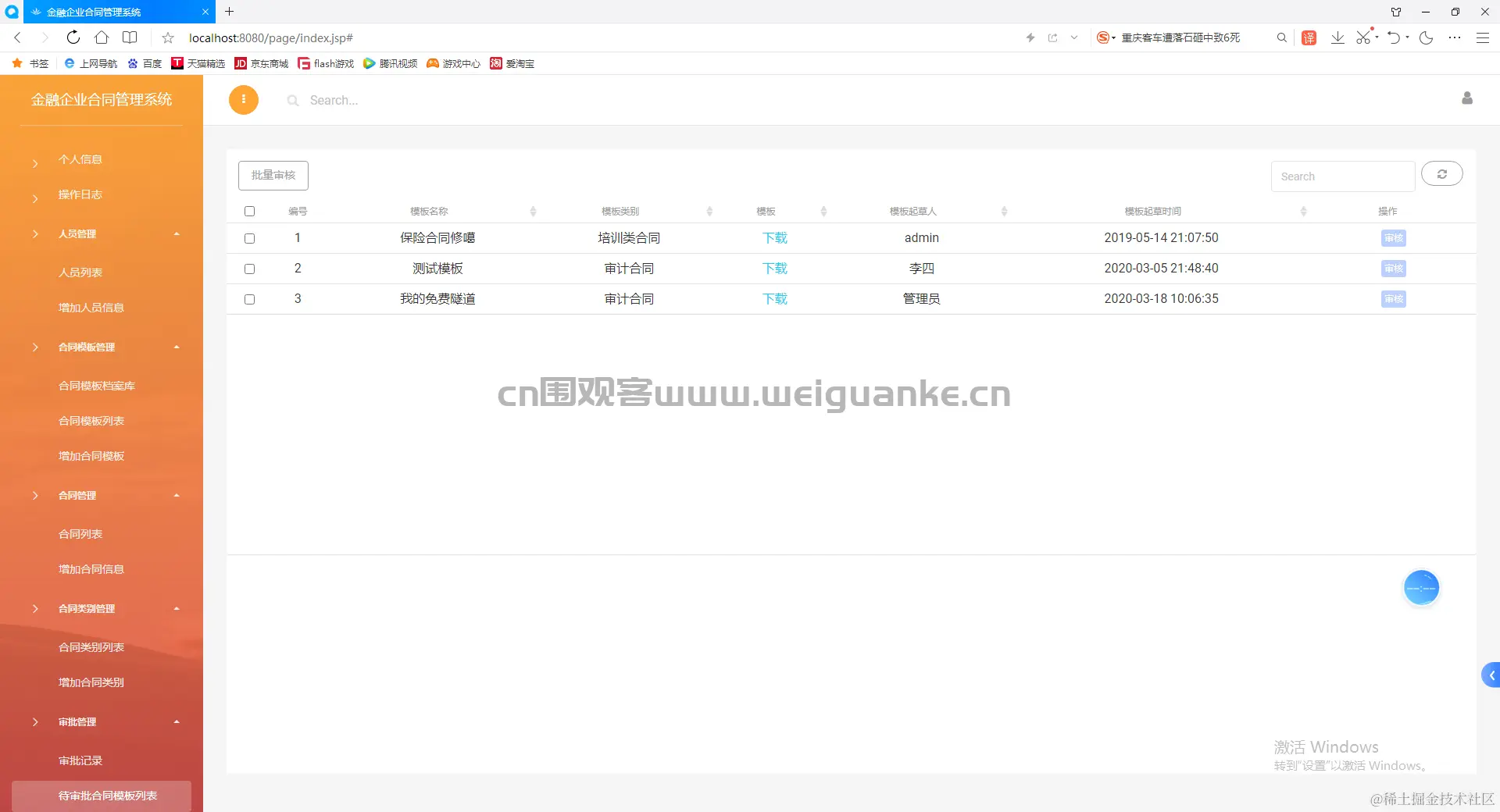Reload the page with browser refresh

(x=73, y=37)
